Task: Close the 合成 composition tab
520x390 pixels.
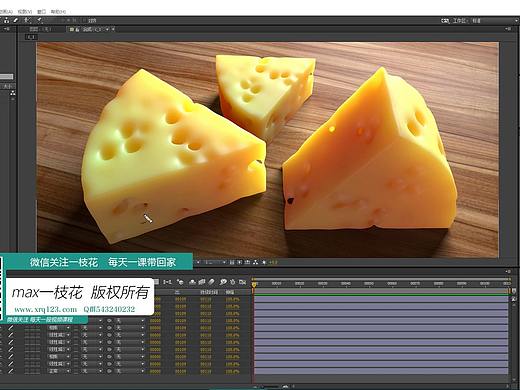Action: [x=113, y=29]
